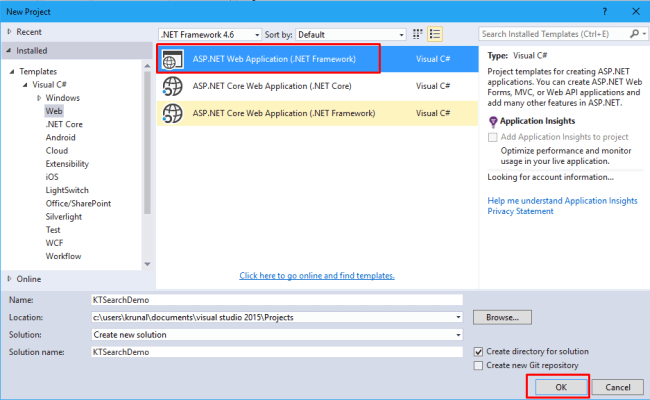Click the search magnifier icon
650x400 pixels.
coord(634,34)
